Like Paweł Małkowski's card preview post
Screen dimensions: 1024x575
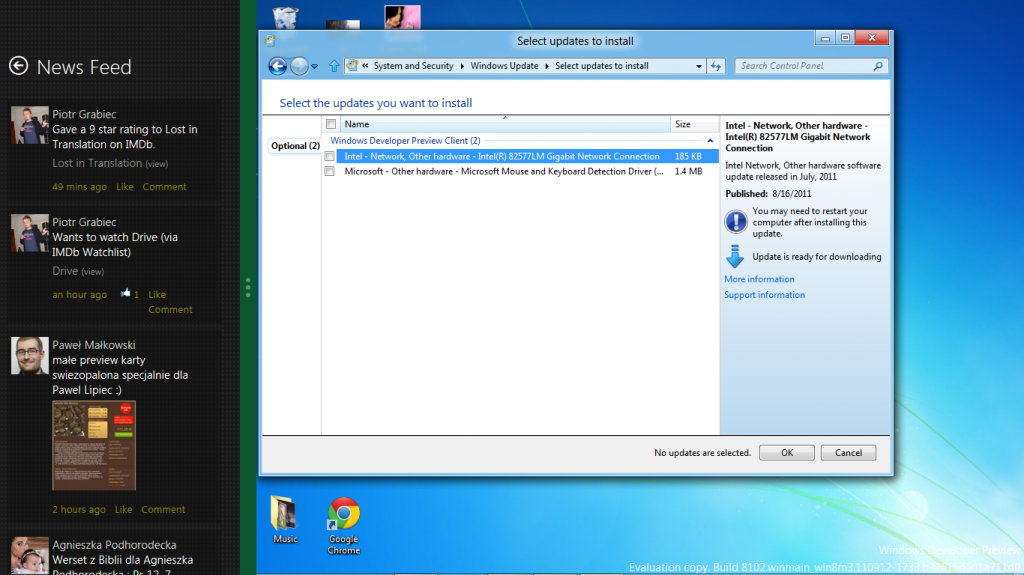tap(123, 510)
